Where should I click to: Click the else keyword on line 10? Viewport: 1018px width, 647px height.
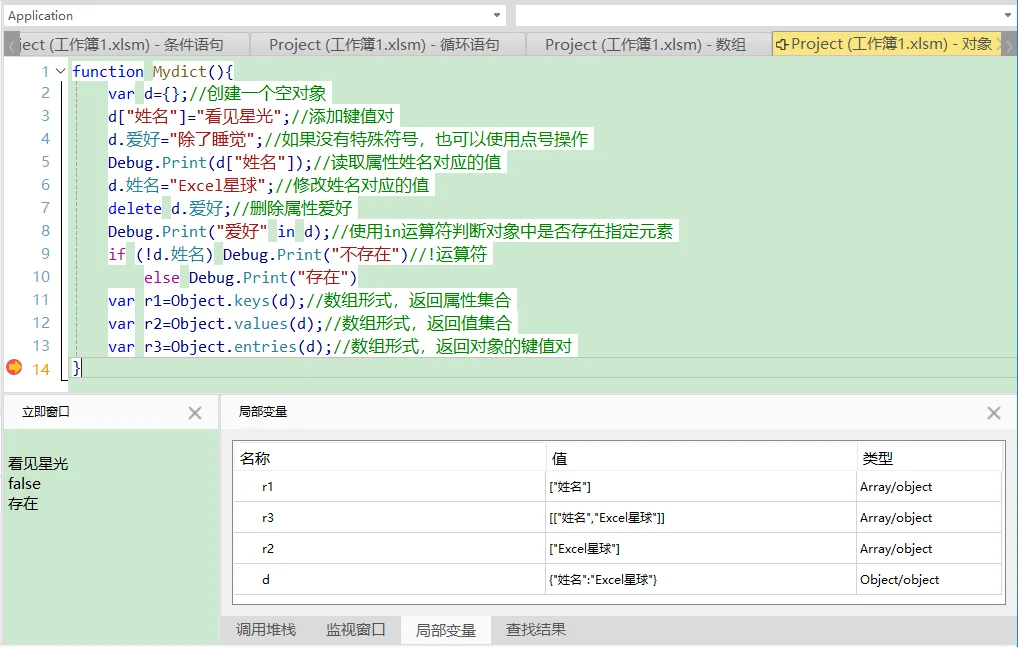coord(162,278)
